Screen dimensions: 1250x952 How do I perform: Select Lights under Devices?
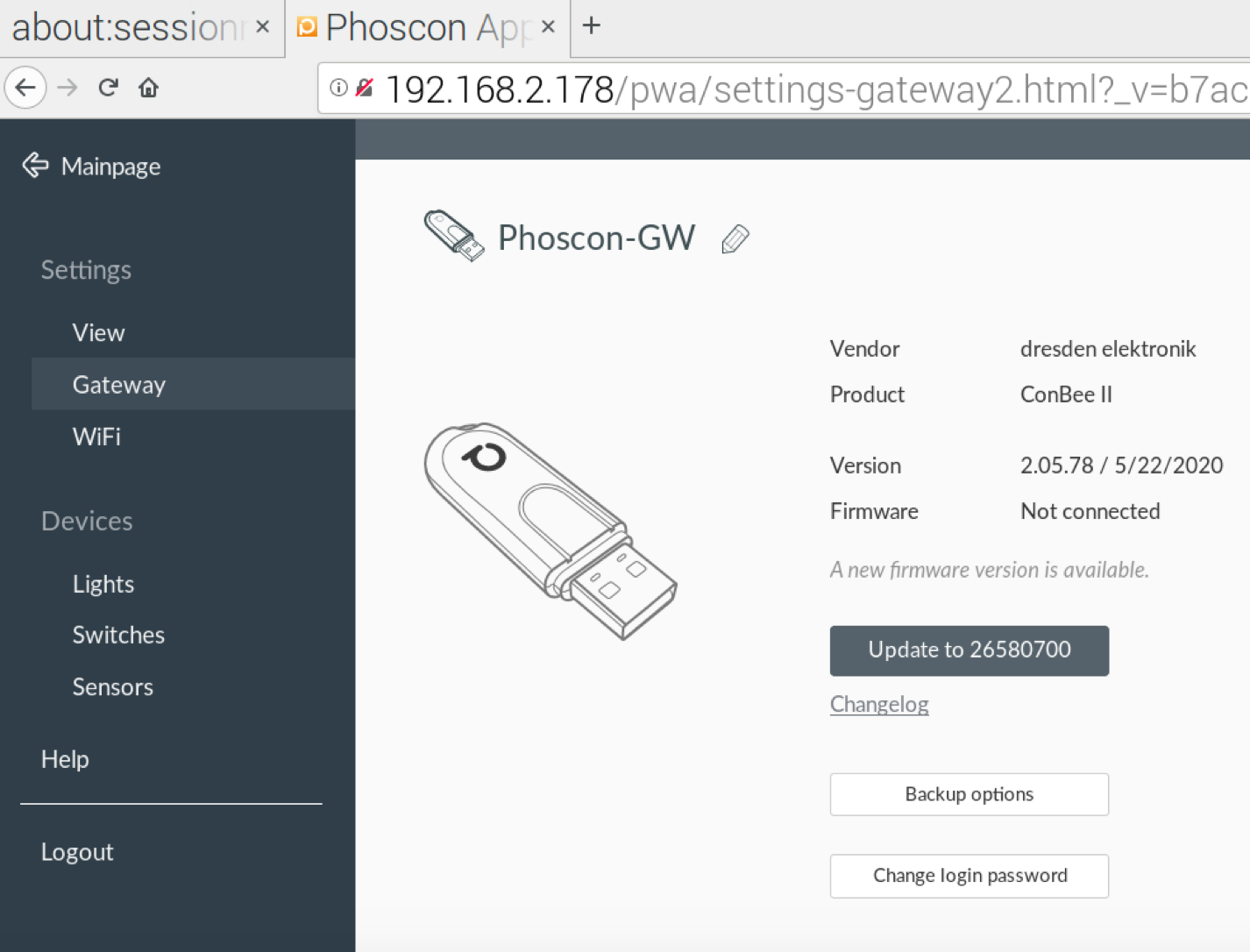point(103,584)
